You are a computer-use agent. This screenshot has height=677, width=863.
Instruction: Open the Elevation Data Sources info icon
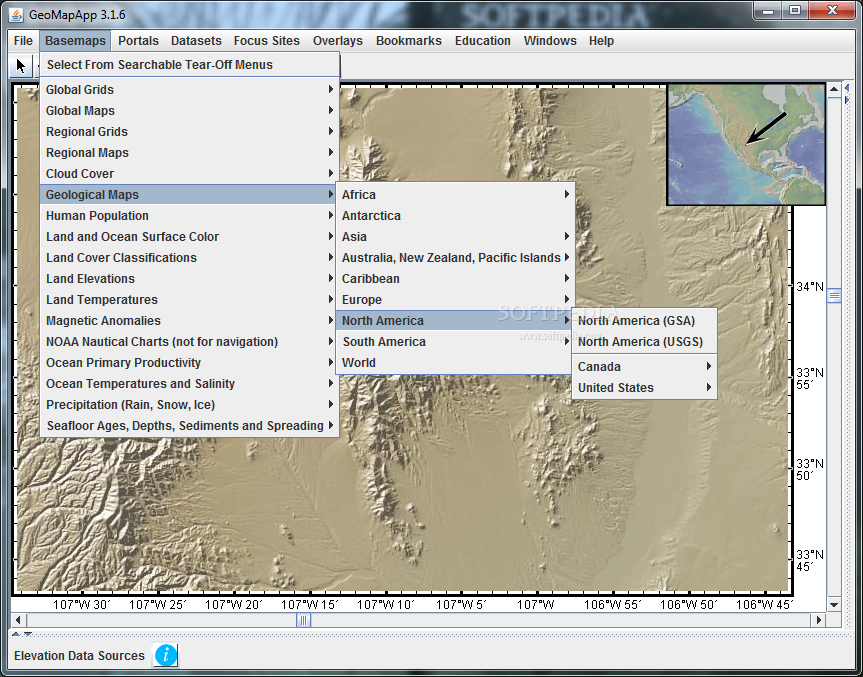click(166, 655)
